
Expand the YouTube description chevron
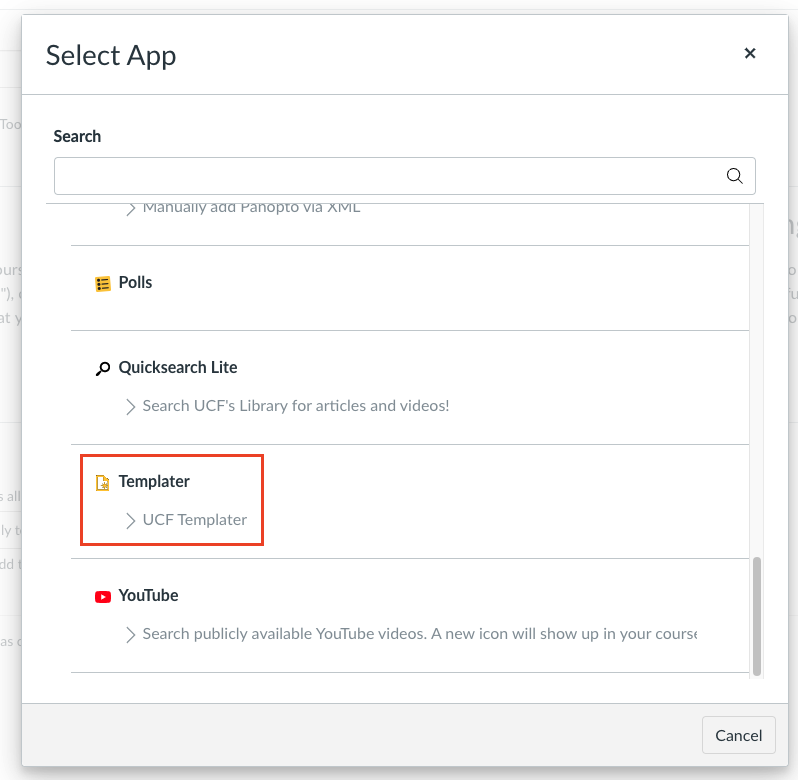(x=130, y=634)
